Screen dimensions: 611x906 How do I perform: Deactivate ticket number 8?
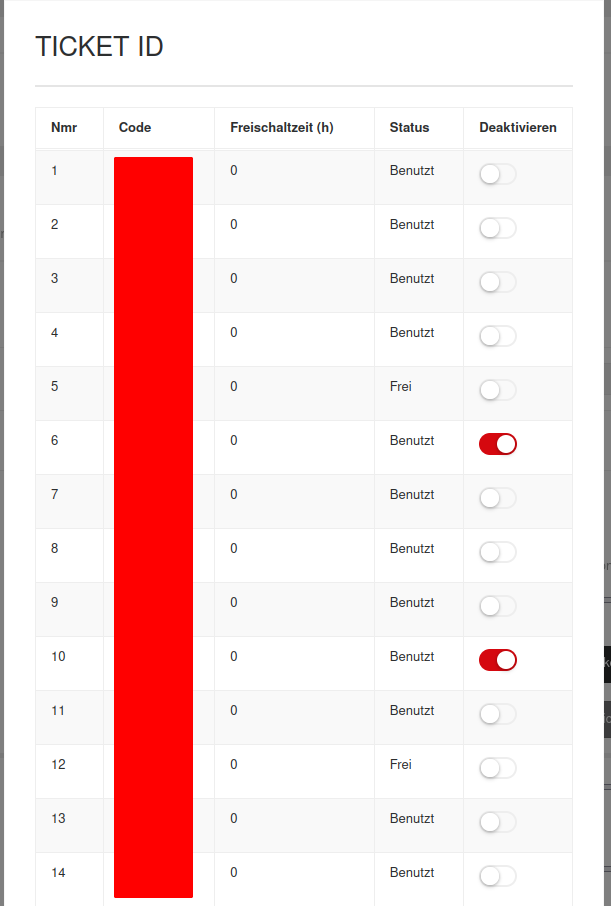pos(497,552)
